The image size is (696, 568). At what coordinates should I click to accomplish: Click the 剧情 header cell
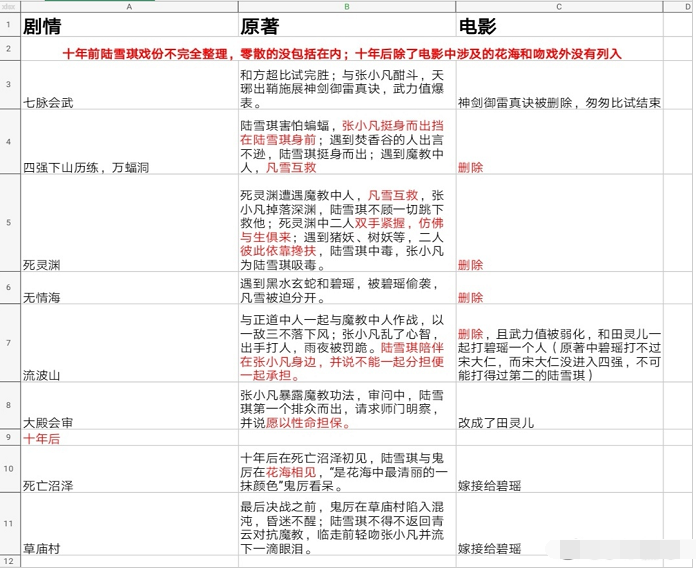coord(129,25)
